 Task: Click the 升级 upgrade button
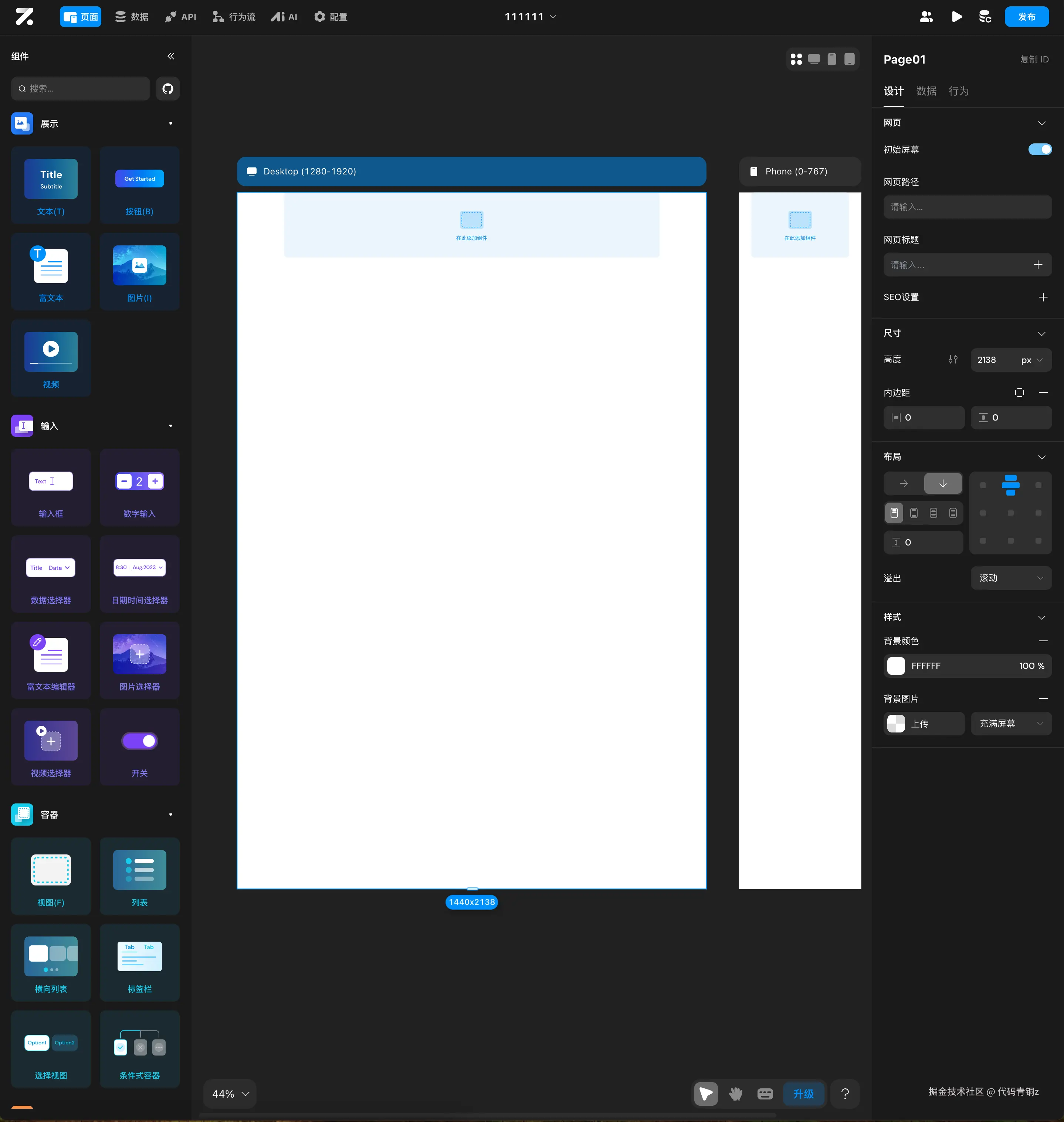point(803,1094)
